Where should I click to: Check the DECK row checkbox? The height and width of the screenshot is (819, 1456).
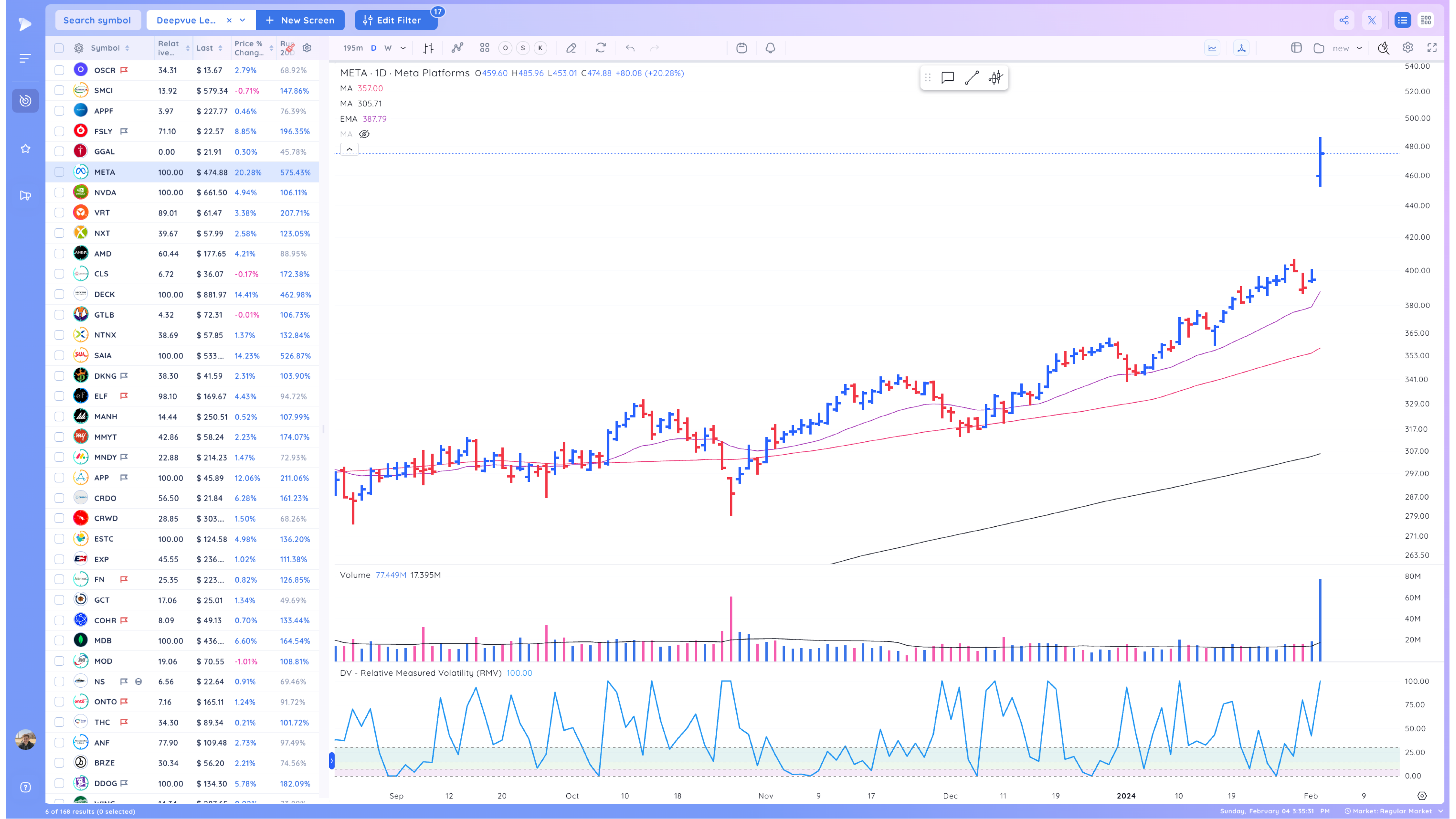pyautogui.click(x=59, y=294)
